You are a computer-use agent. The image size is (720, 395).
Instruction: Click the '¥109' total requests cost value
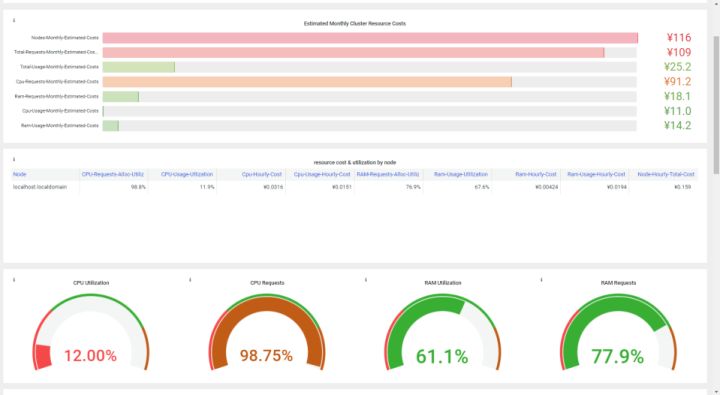[679, 52]
